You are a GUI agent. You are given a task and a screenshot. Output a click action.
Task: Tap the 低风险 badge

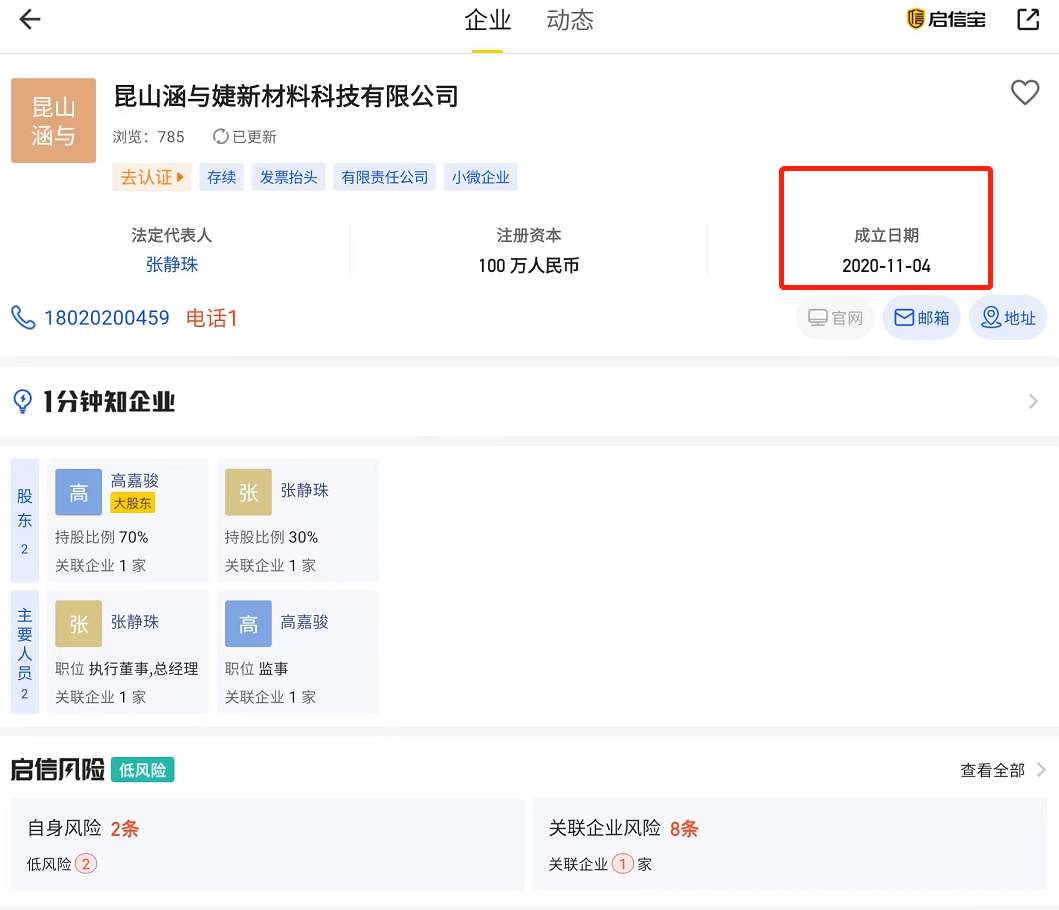[x=143, y=769]
